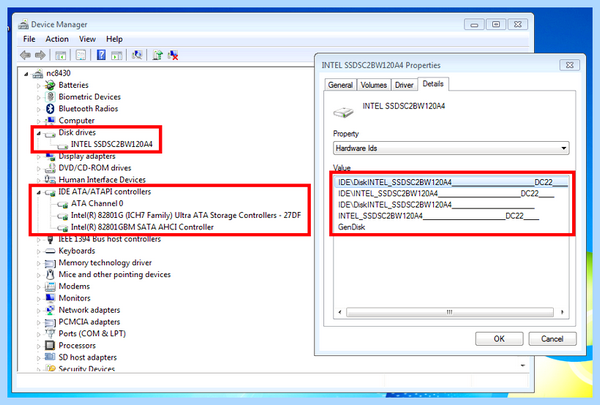Screen dimensions: 600x405
Task: Click the IEEE 1394 Bus host controllers icon
Action: pyautogui.click(x=50, y=239)
